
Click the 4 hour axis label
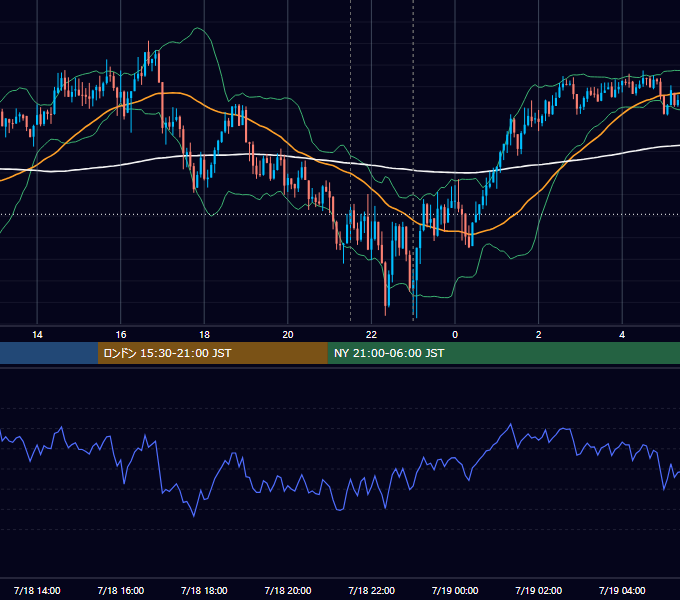[x=622, y=335]
